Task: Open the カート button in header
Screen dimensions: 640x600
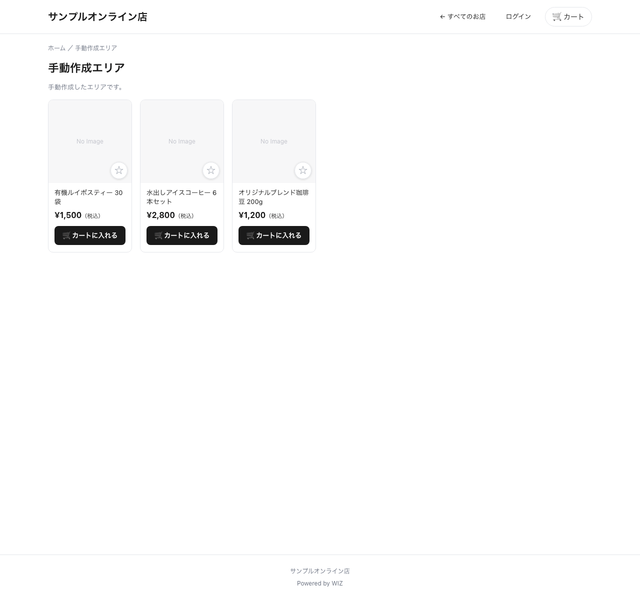Action: 568,17
